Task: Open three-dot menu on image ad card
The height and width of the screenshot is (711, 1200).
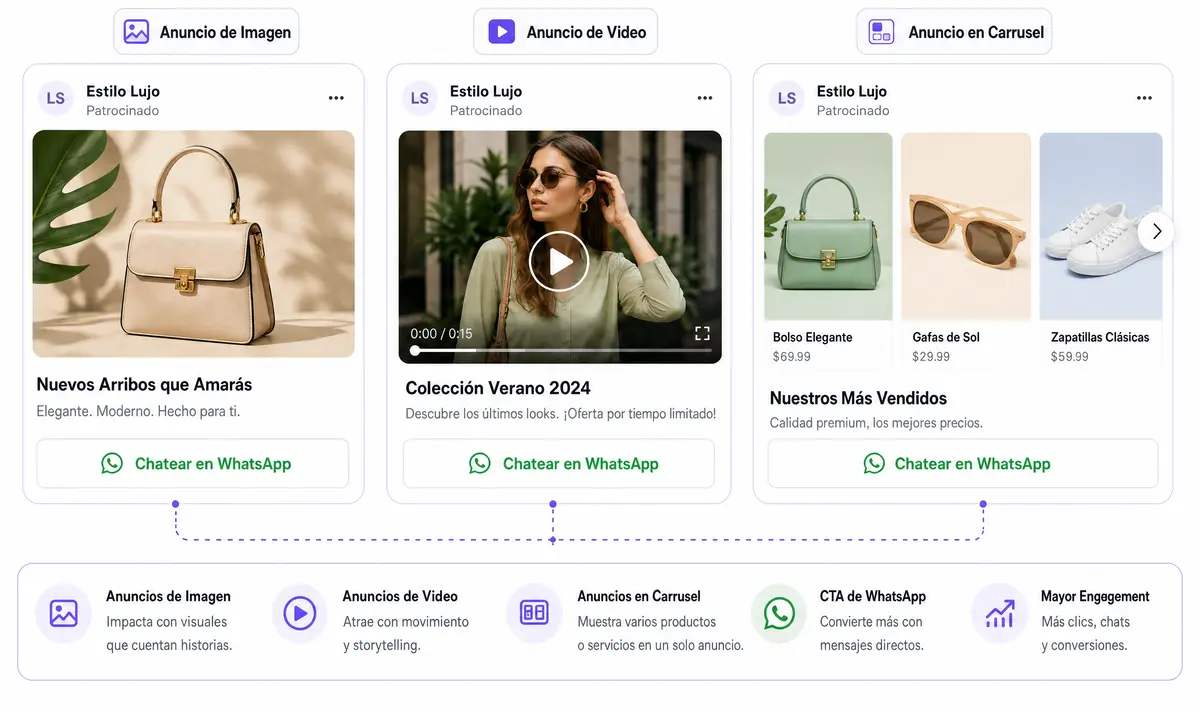Action: point(336,98)
